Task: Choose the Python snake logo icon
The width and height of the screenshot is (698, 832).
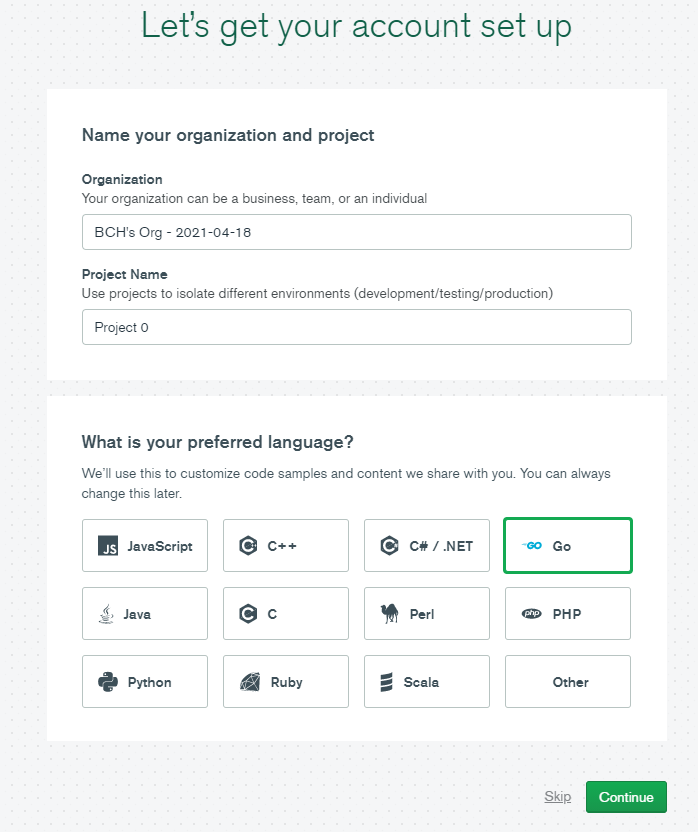Action: [108, 682]
